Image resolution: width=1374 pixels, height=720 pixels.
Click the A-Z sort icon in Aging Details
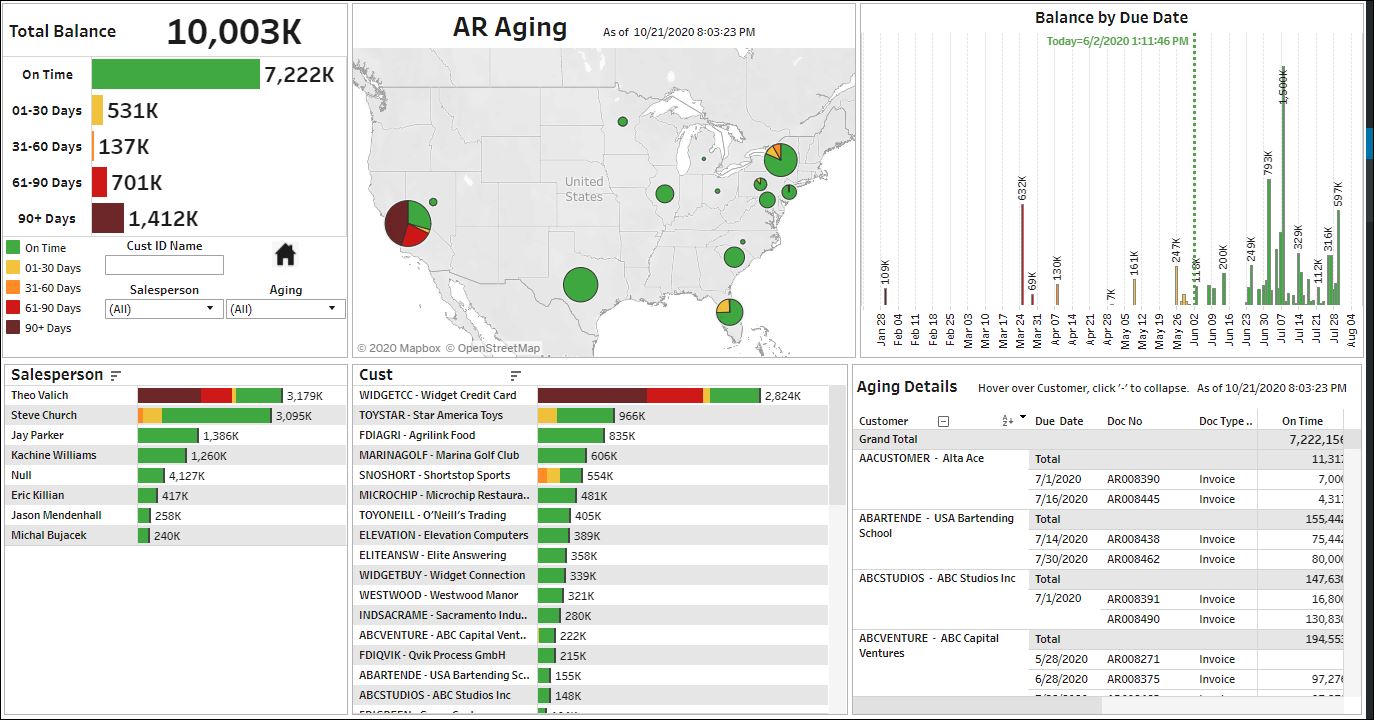click(x=1007, y=421)
